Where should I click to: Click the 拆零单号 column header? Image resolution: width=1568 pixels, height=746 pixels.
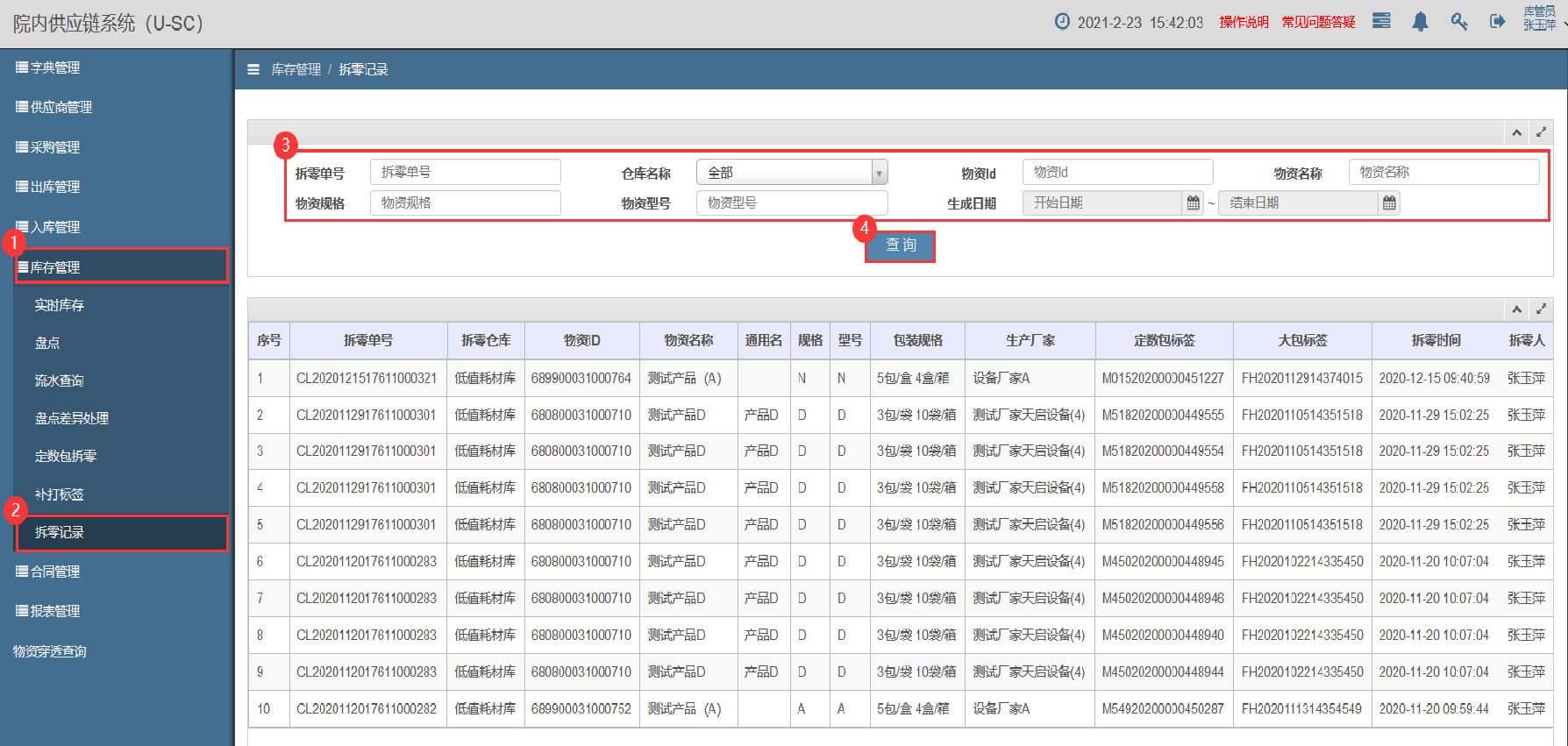tap(368, 340)
